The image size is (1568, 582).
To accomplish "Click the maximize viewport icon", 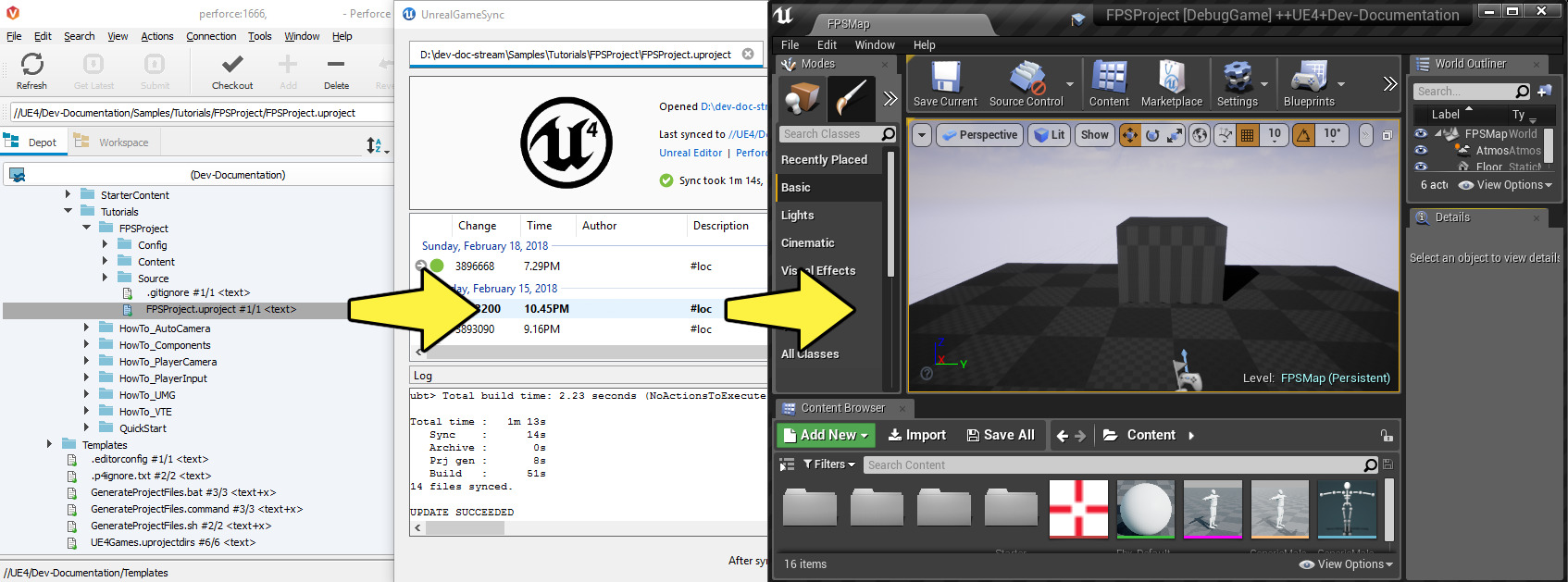I will [x=1387, y=135].
